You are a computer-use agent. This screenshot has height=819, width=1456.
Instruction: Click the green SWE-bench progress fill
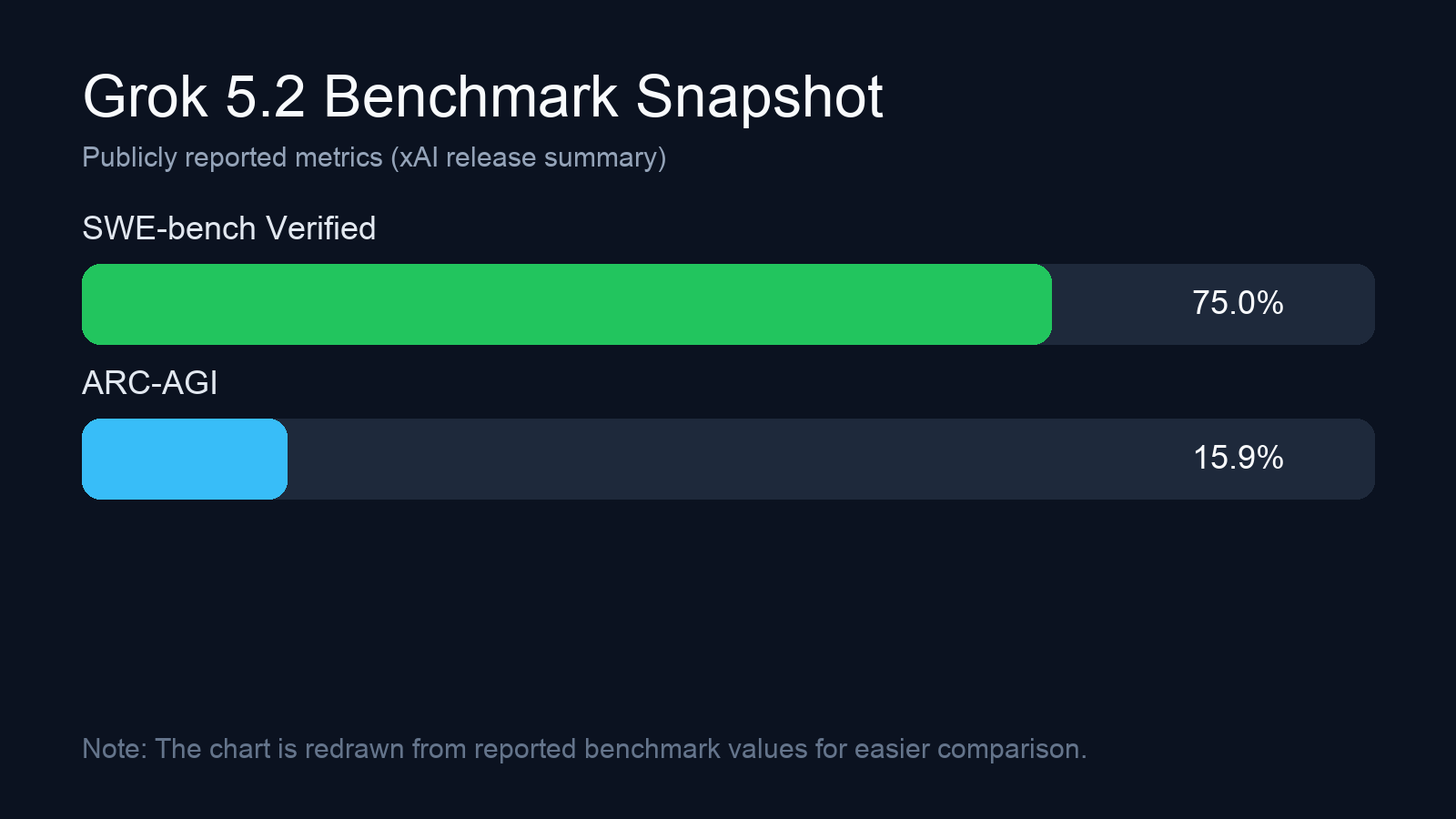click(566, 304)
